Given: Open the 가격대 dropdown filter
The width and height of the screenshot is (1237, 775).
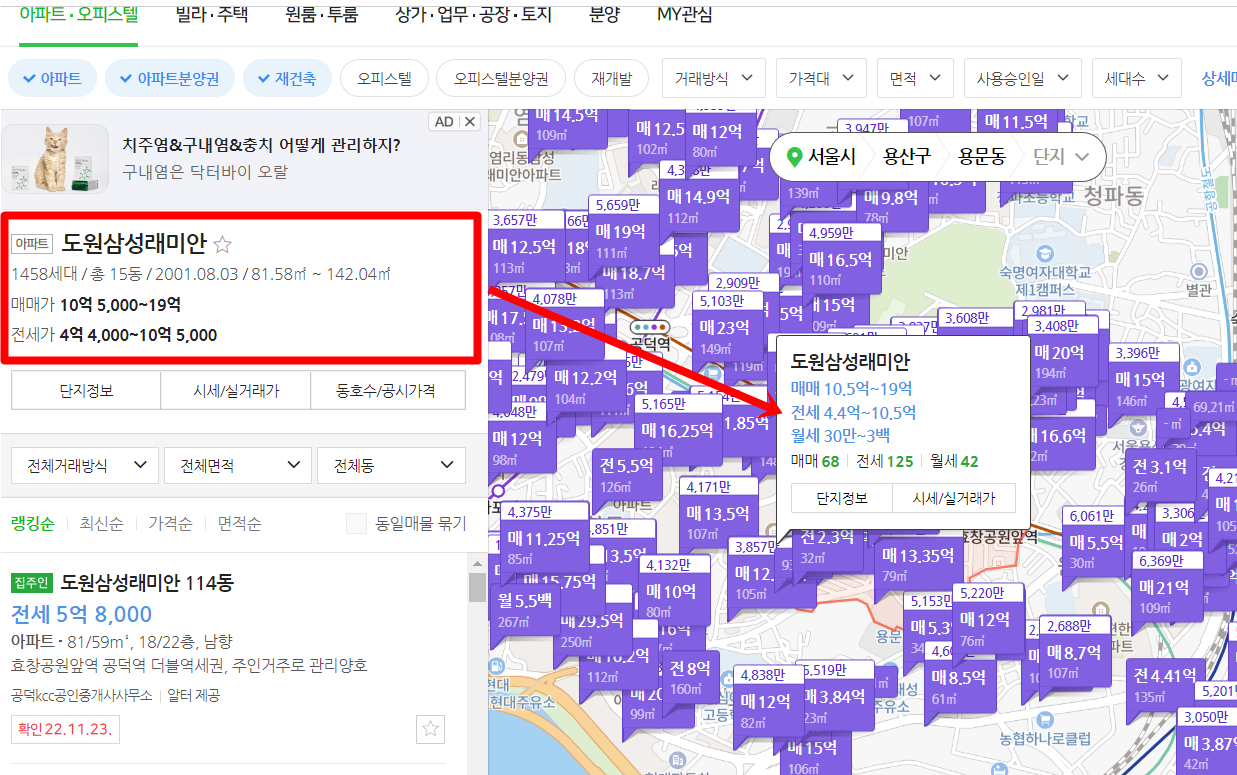Looking at the screenshot, I should (x=821, y=77).
